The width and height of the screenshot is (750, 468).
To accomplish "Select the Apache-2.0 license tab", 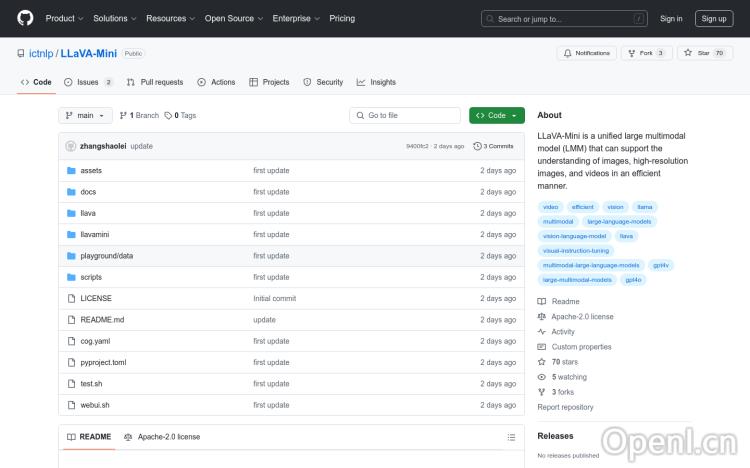I will click(162, 437).
